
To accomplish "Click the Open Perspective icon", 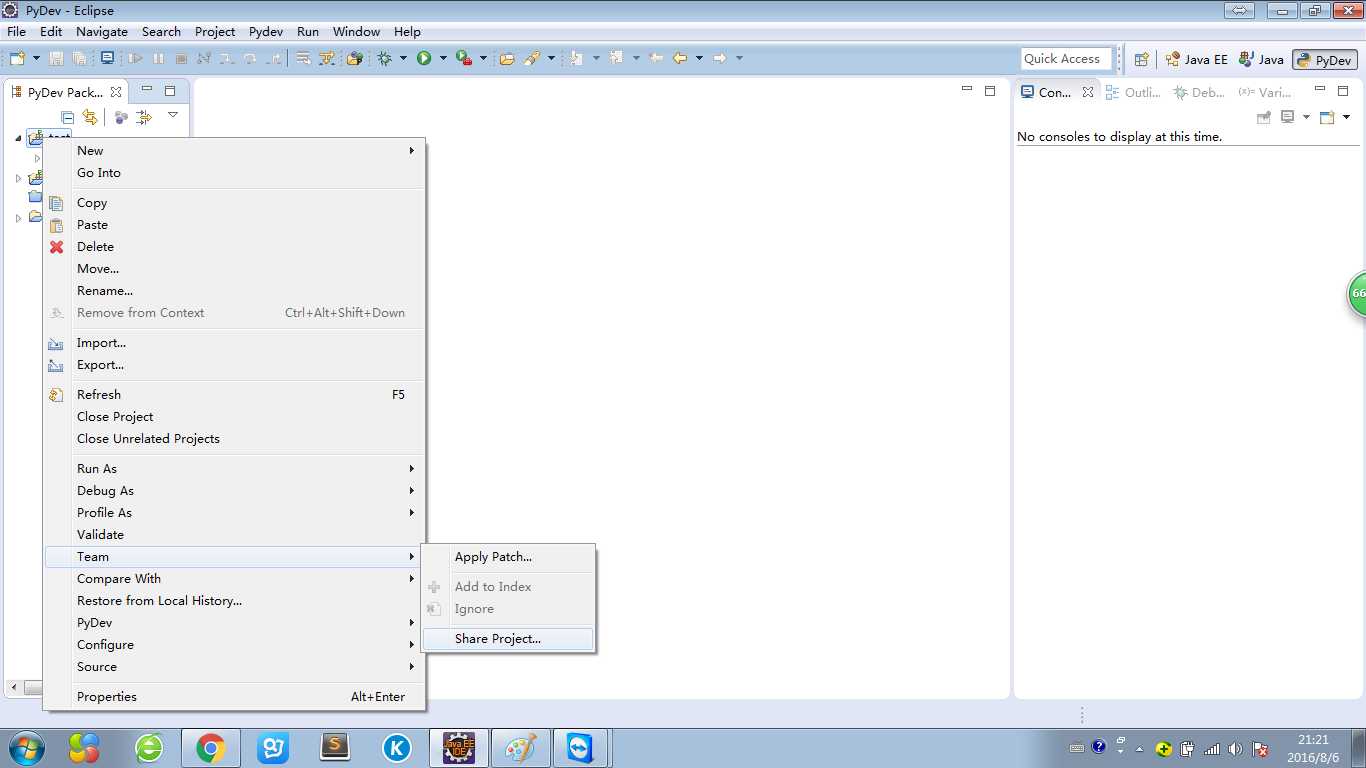I will click(x=1141, y=59).
